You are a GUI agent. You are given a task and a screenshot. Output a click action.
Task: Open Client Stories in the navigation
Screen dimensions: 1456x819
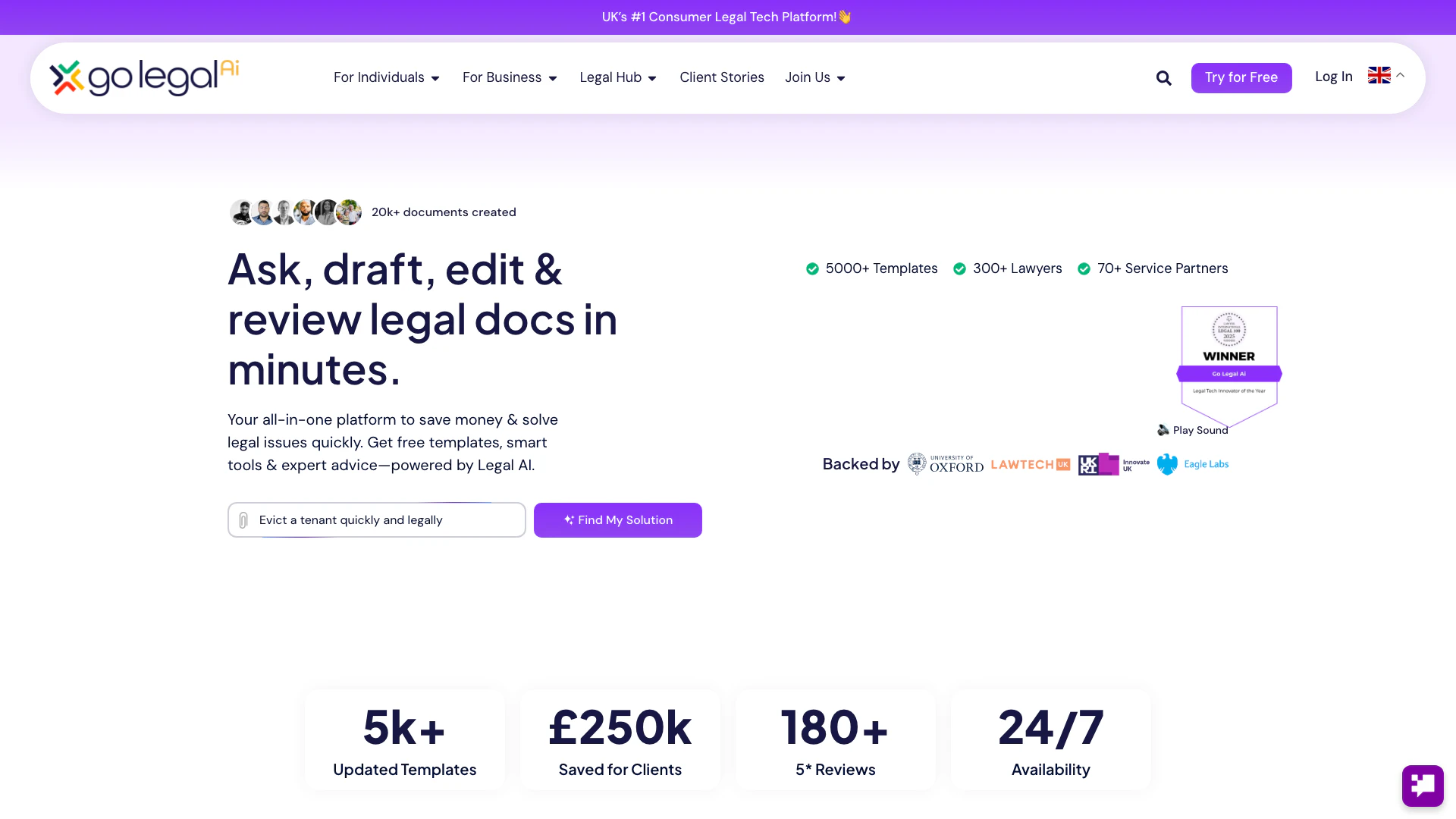[721, 77]
